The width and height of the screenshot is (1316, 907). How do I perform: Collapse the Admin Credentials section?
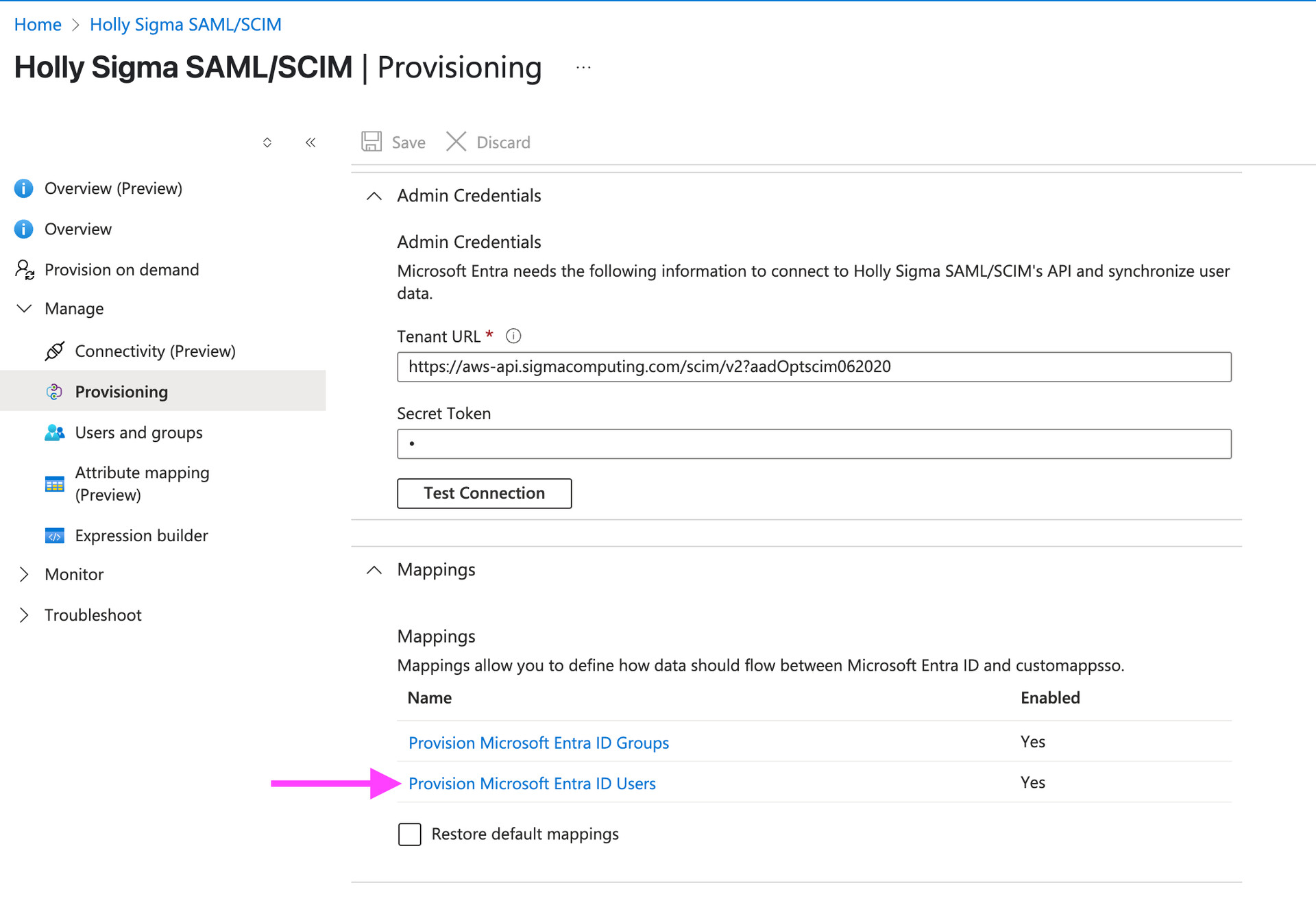tap(374, 195)
